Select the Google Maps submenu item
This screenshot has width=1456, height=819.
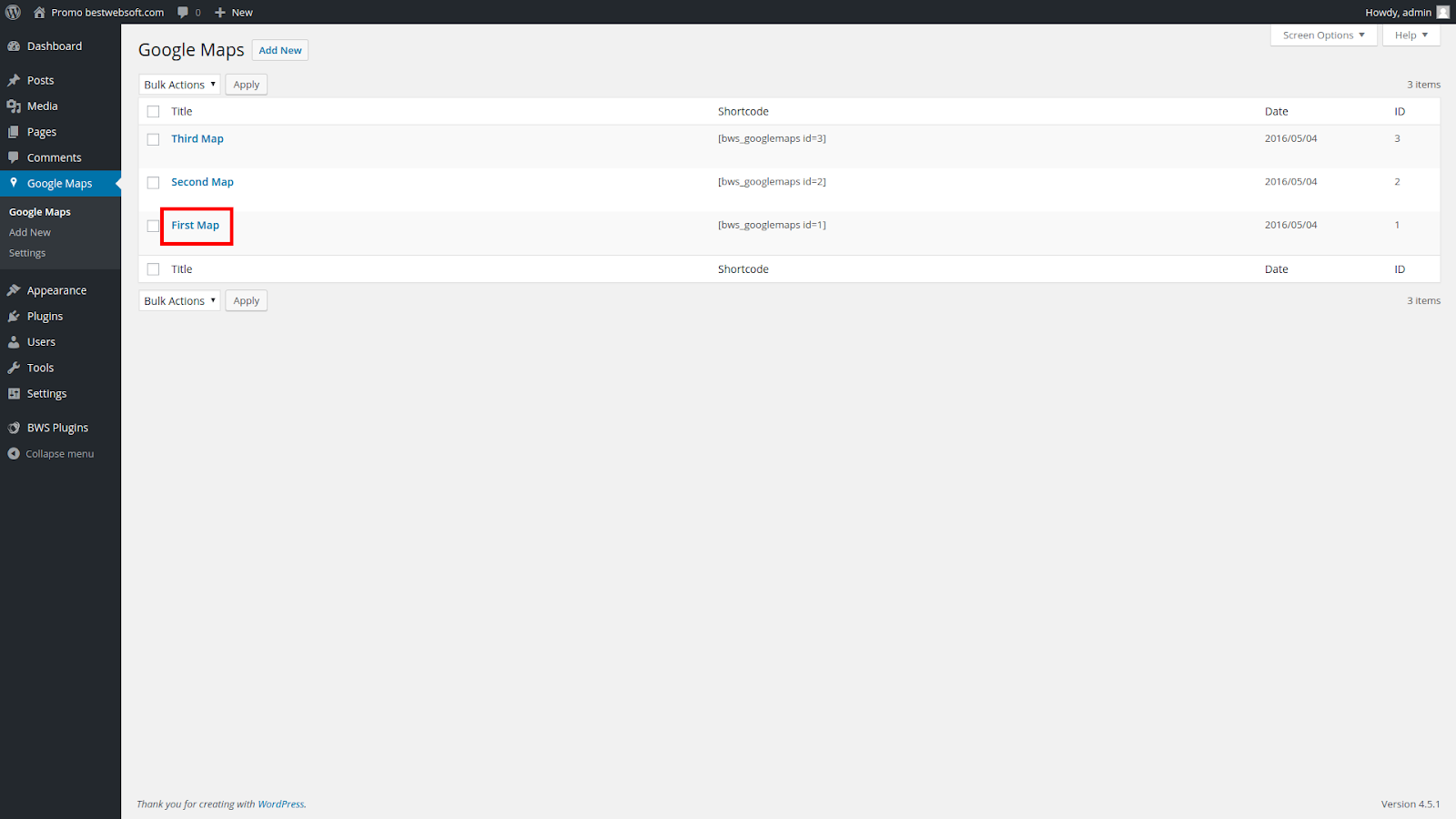(40, 212)
